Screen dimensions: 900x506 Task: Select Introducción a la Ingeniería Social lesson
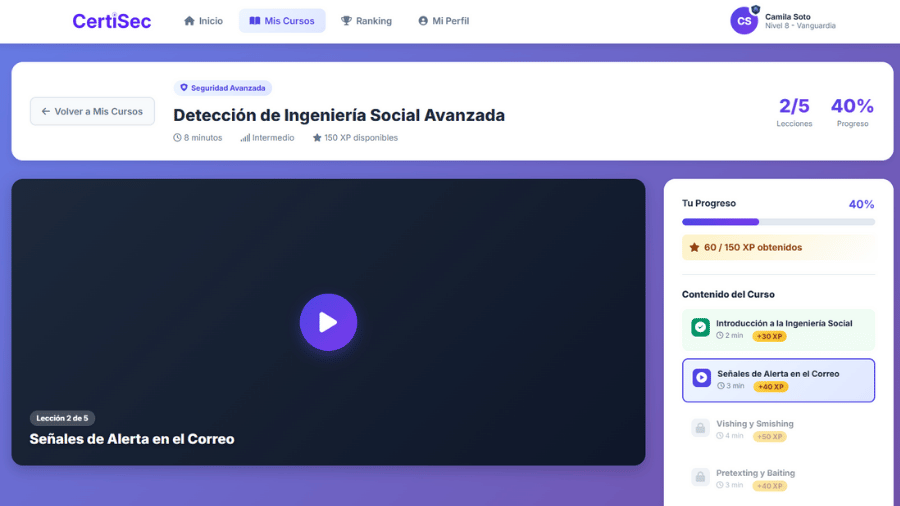point(784,323)
